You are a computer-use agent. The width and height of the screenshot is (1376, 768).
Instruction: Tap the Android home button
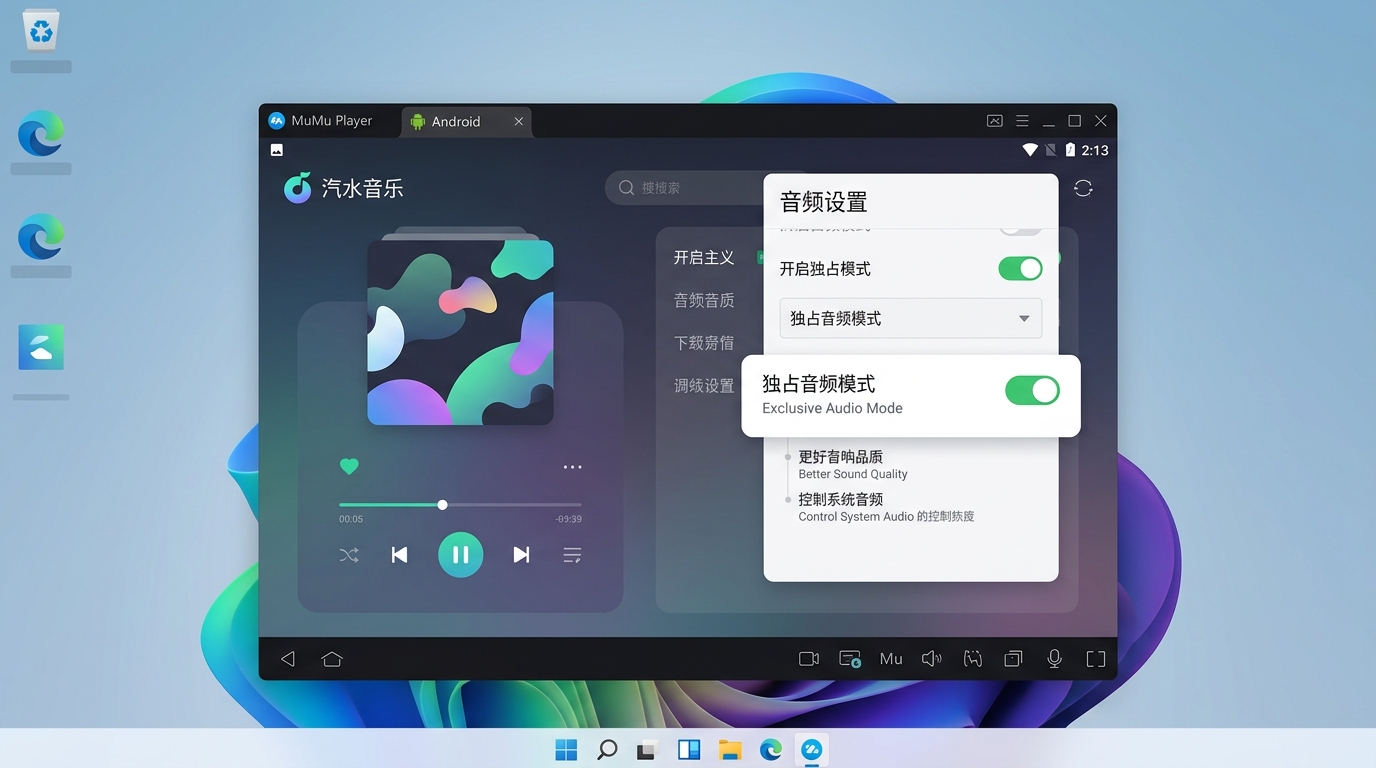332,658
